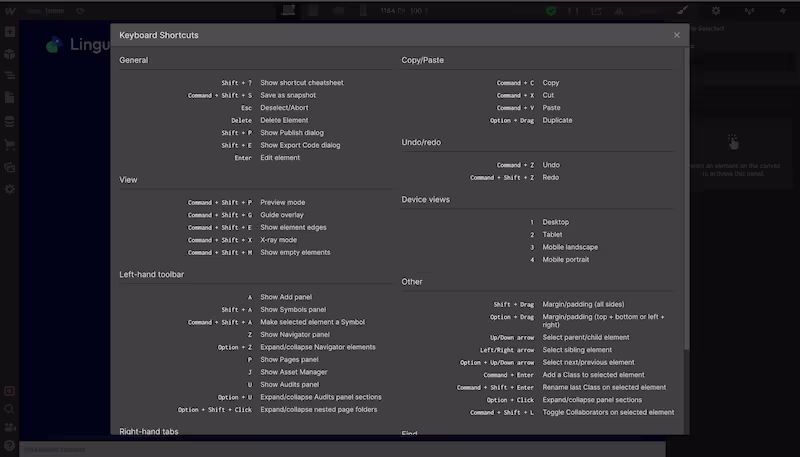Click the 'Select sibling element' text
Screen dimensions: 800x457
click(577, 350)
